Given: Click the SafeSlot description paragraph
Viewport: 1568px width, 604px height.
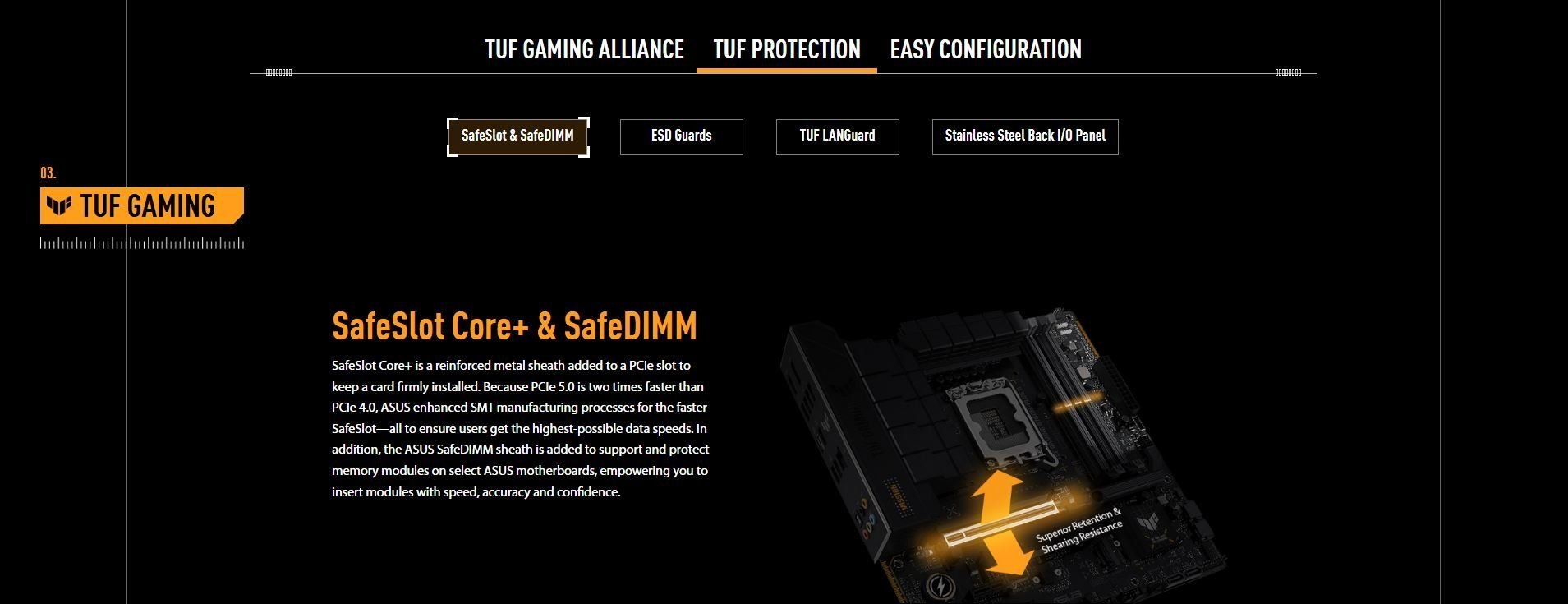Looking at the screenshot, I should coord(521,428).
